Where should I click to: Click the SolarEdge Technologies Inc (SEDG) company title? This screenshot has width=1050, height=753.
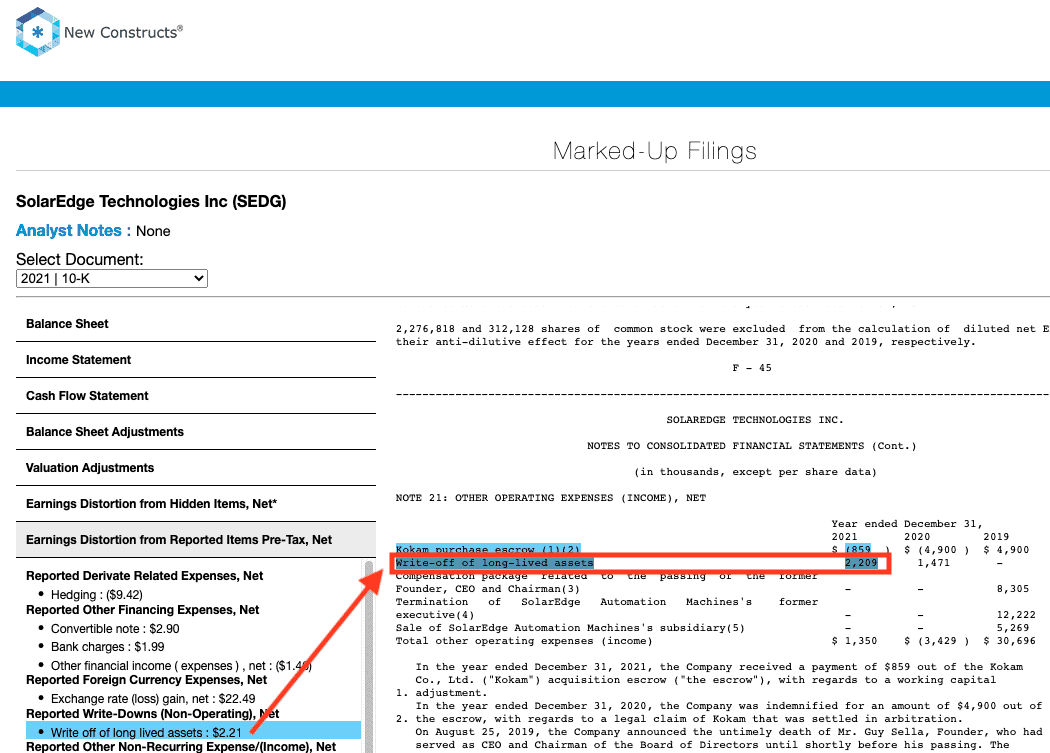(x=151, y=202)
